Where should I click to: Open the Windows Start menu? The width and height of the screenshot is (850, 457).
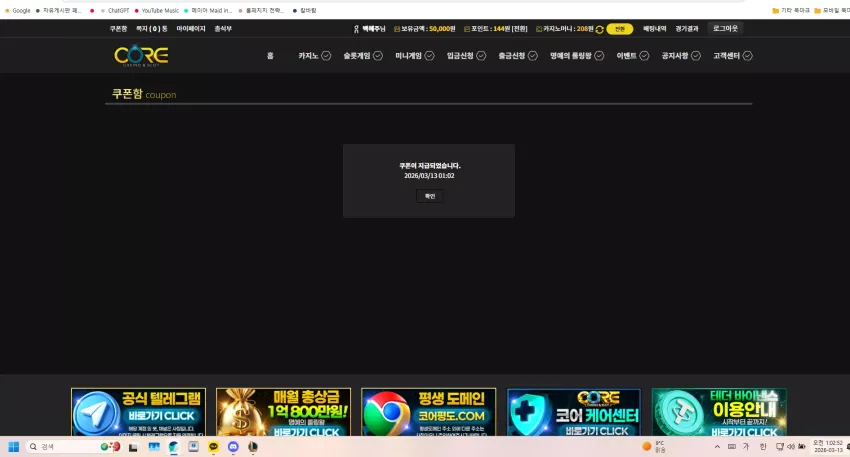[14, 447]
